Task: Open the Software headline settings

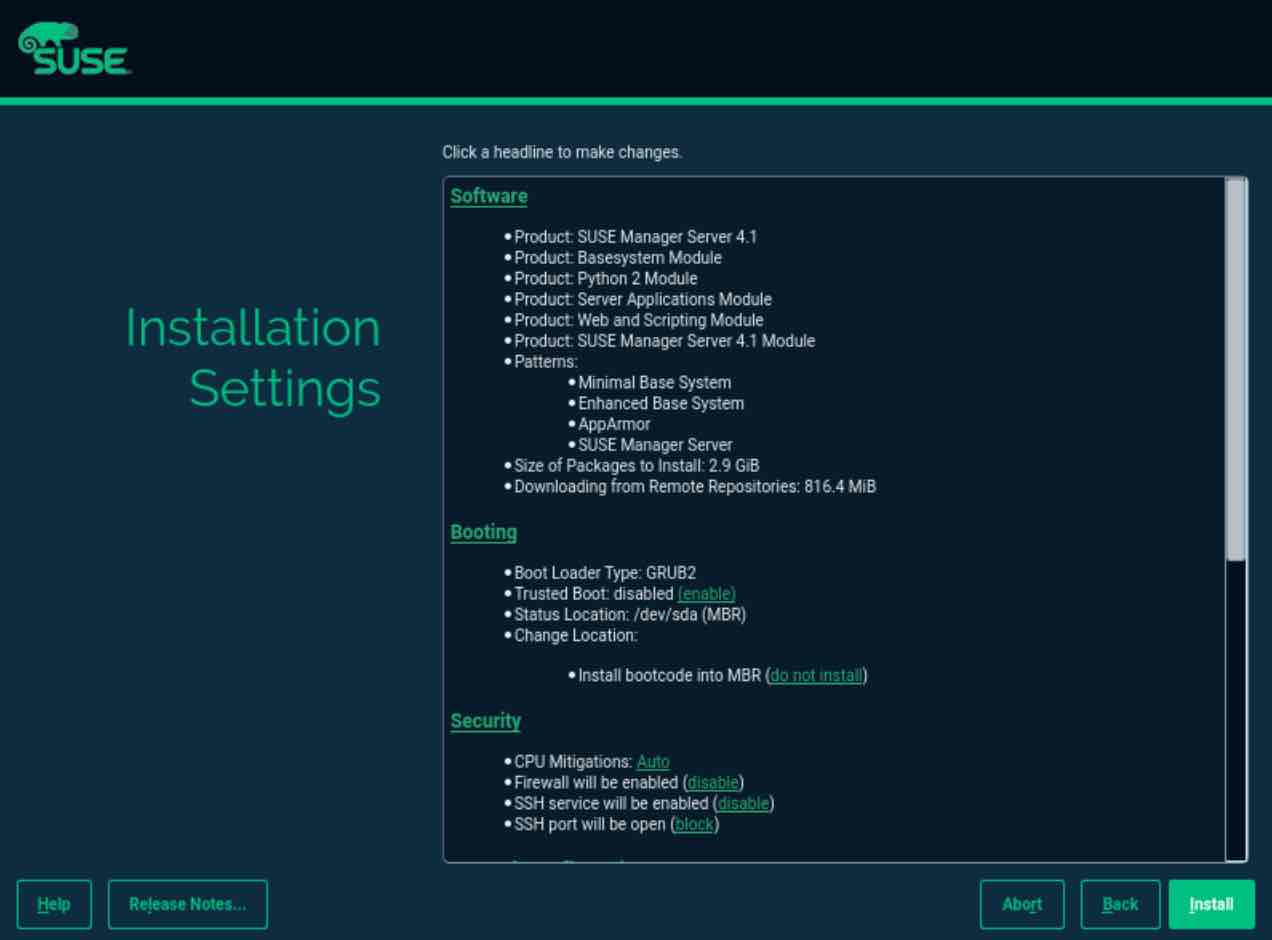Action: tap(489, 196)
